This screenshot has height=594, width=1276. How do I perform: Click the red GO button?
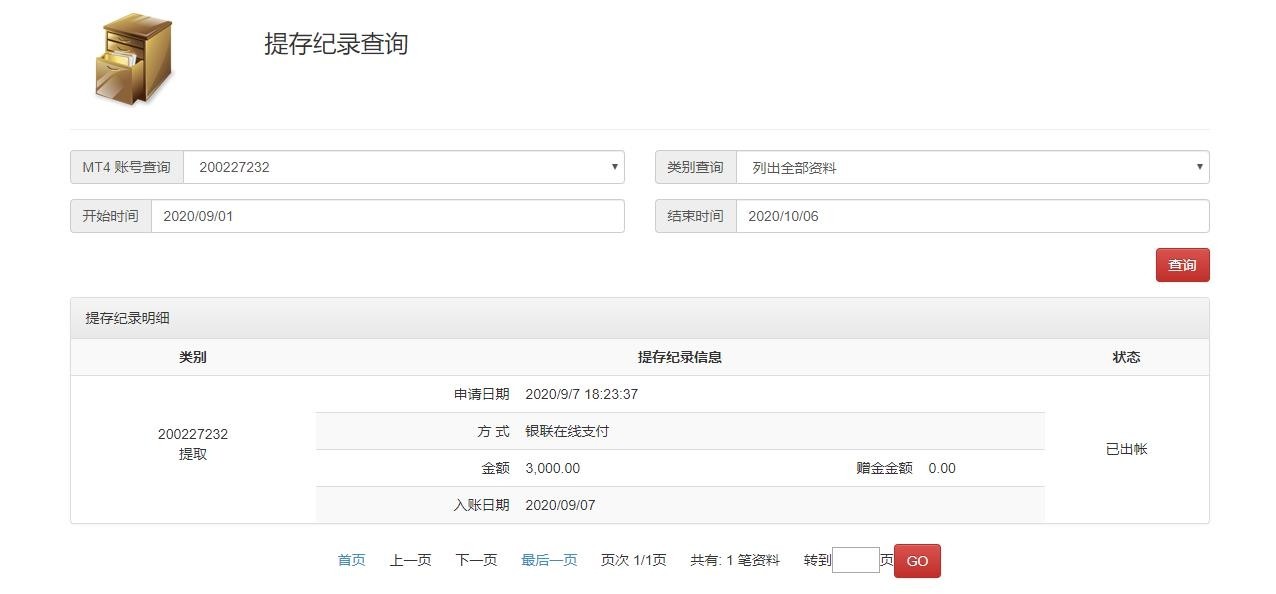917,561
